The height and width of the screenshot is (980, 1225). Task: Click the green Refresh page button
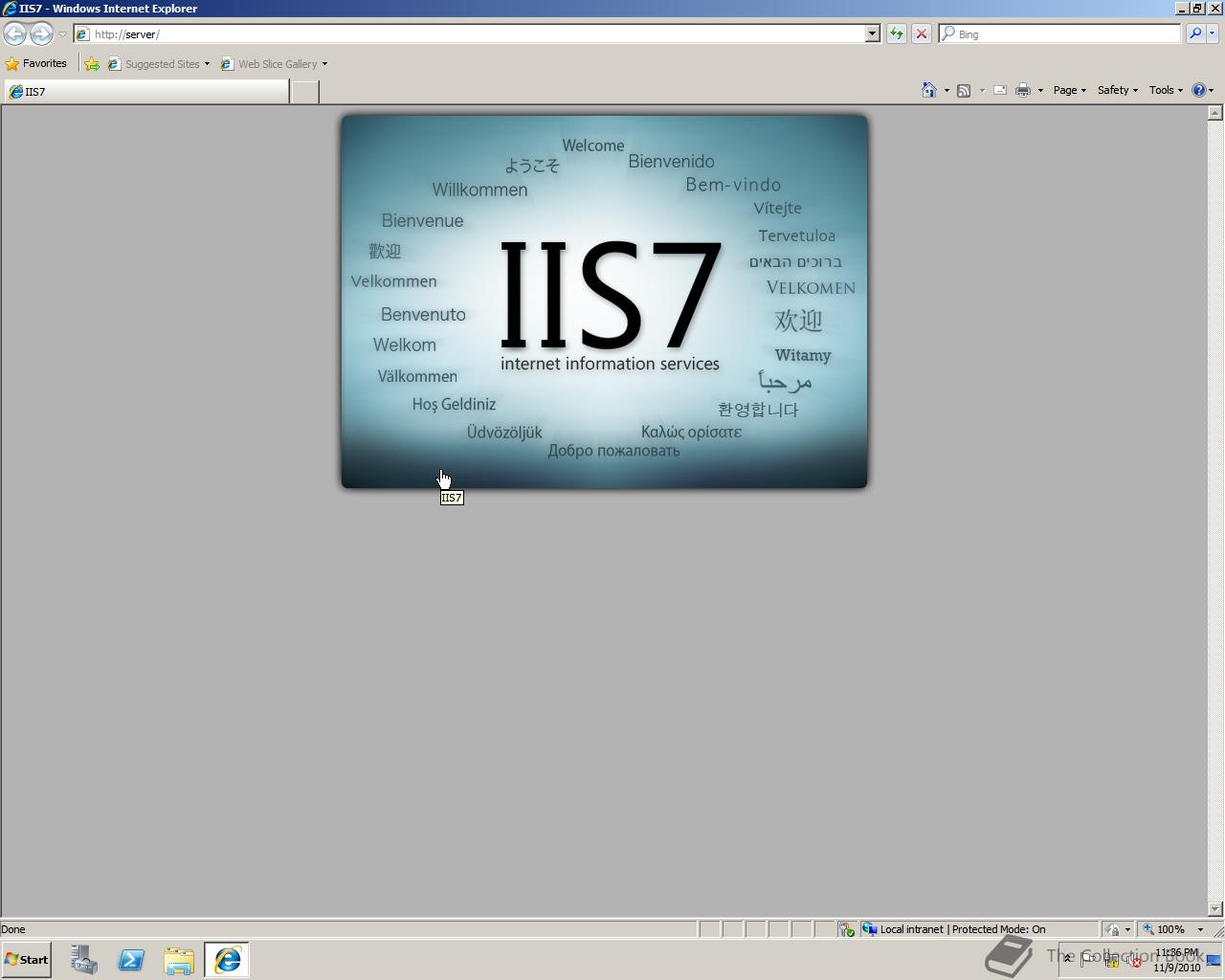coord(896,33)
